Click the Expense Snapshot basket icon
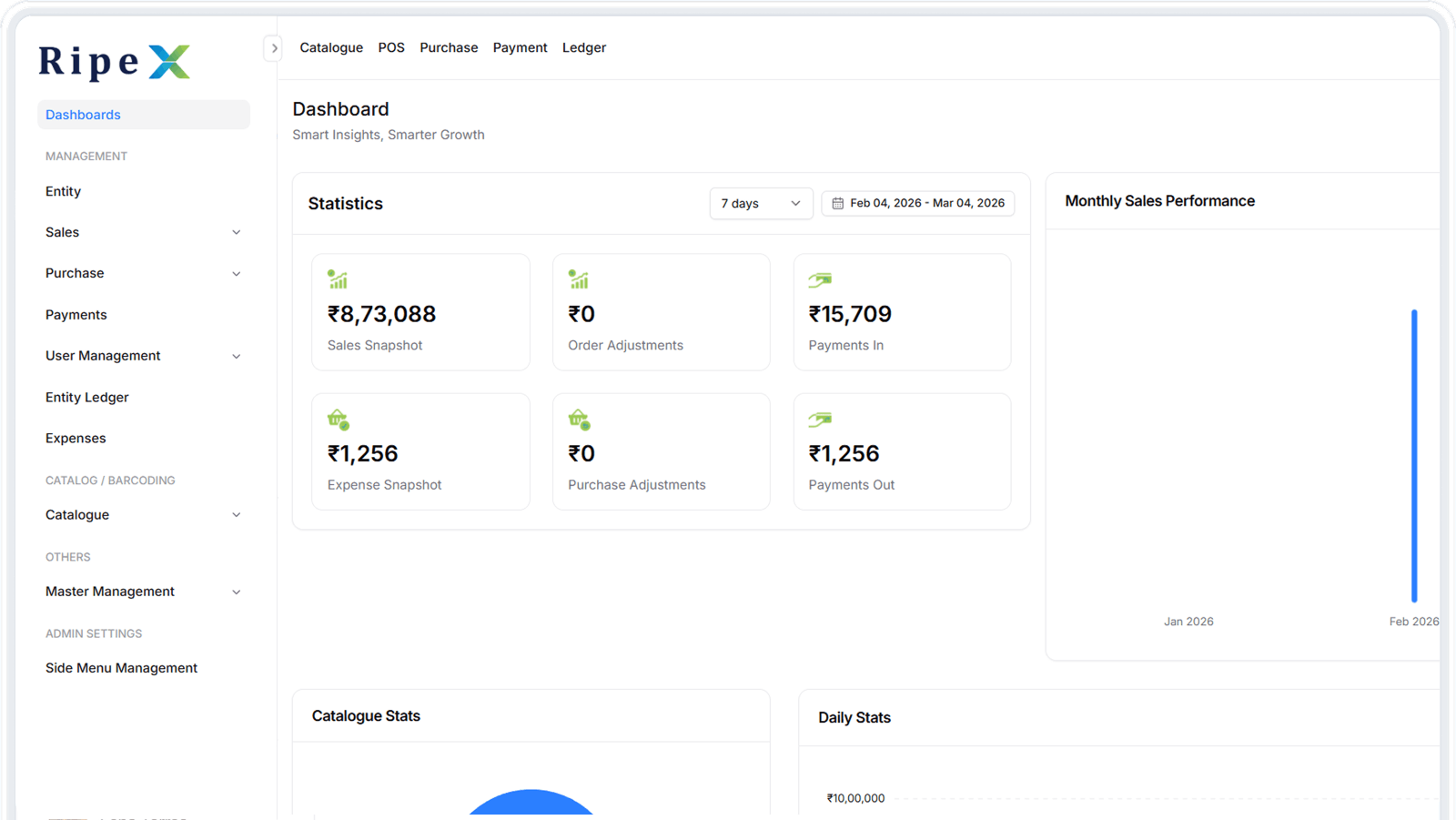The width and height of the screenshot is (1456, 820). pyautogui.click(x=339, y=420)
